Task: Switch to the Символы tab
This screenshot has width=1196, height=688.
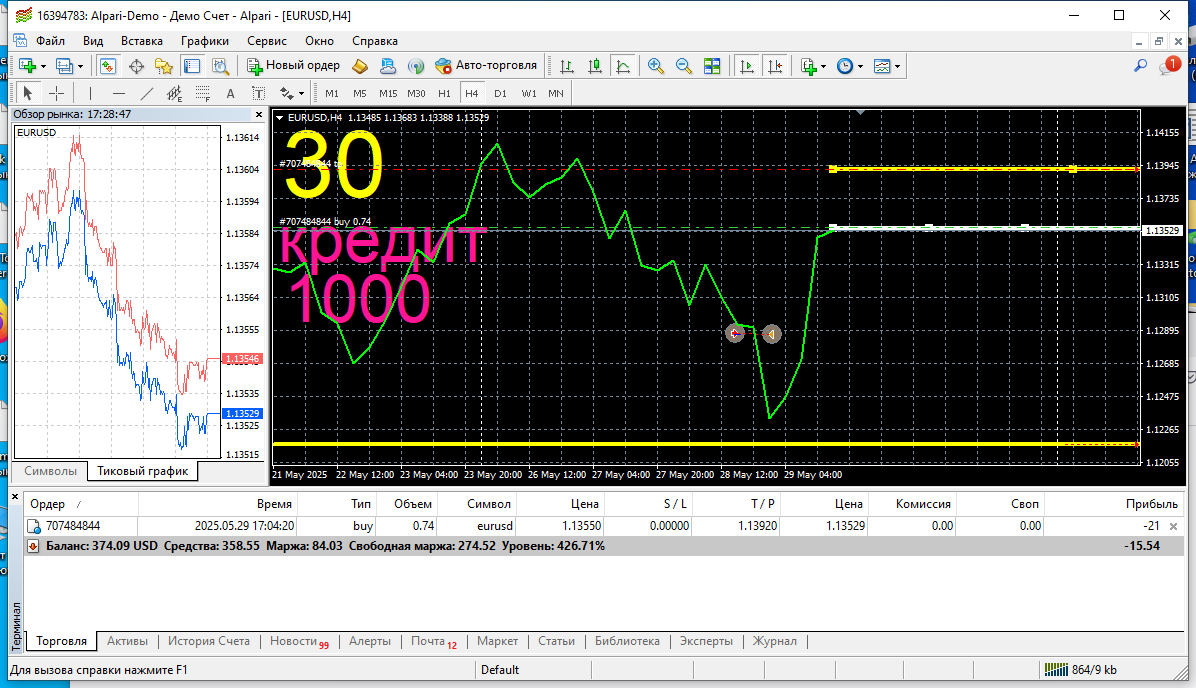Action: click(x=50, y=471)
